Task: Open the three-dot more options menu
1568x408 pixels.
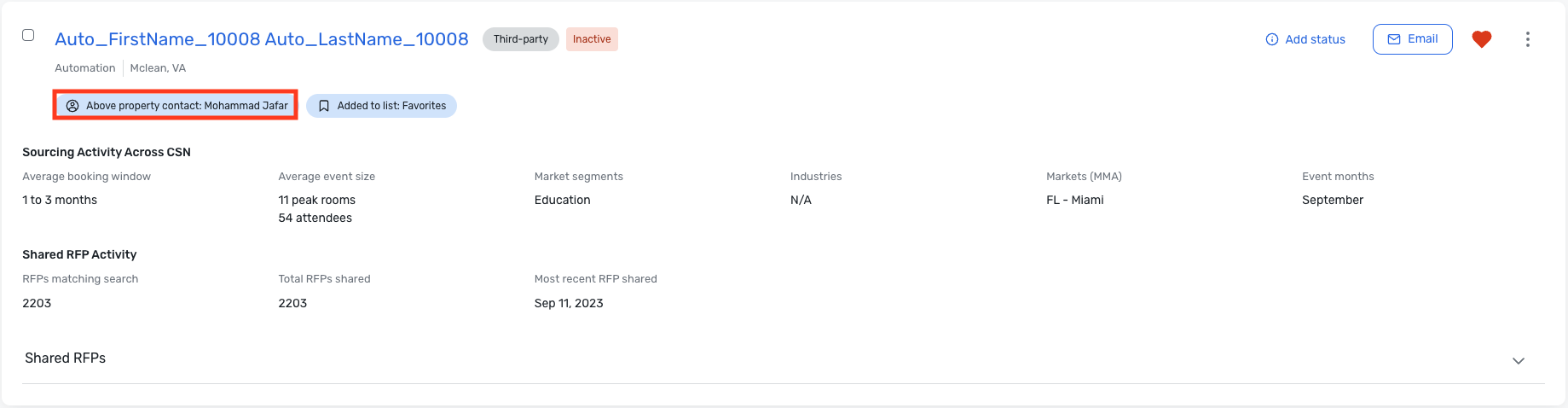Action: [1528, 39]
